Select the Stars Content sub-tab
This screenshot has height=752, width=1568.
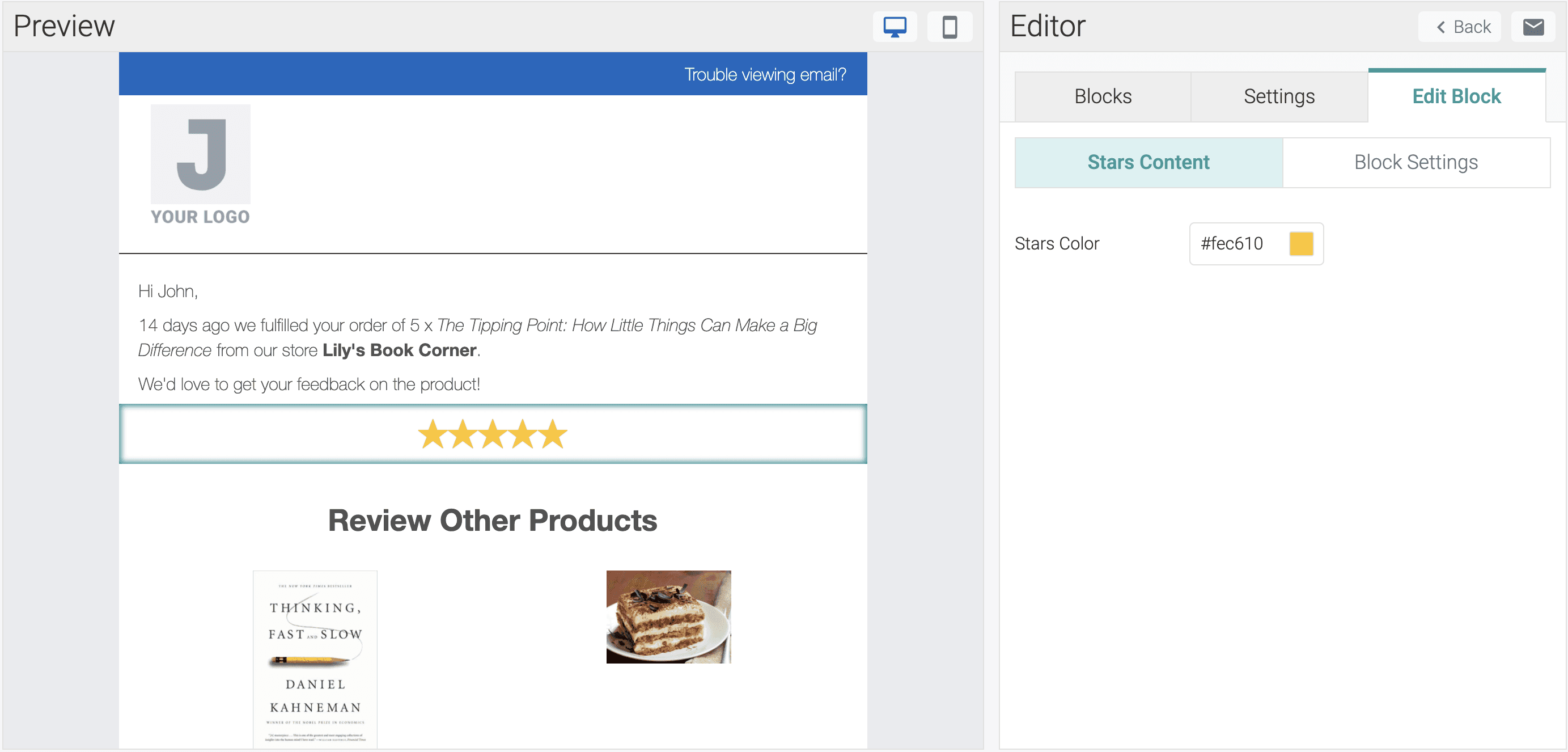[x=1148, y=162]
